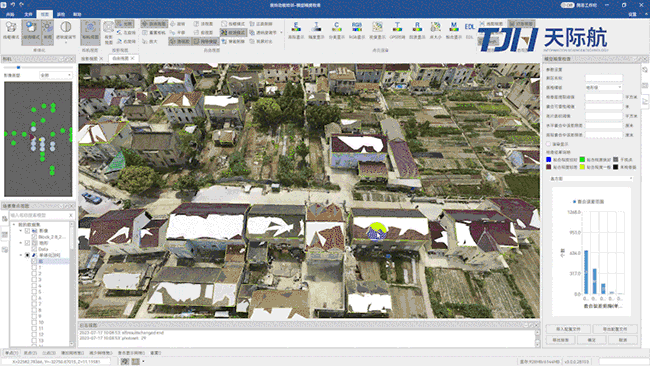Click the model search input field
The height and width of the screenshot is (366, 650).
tap(39, 215)
